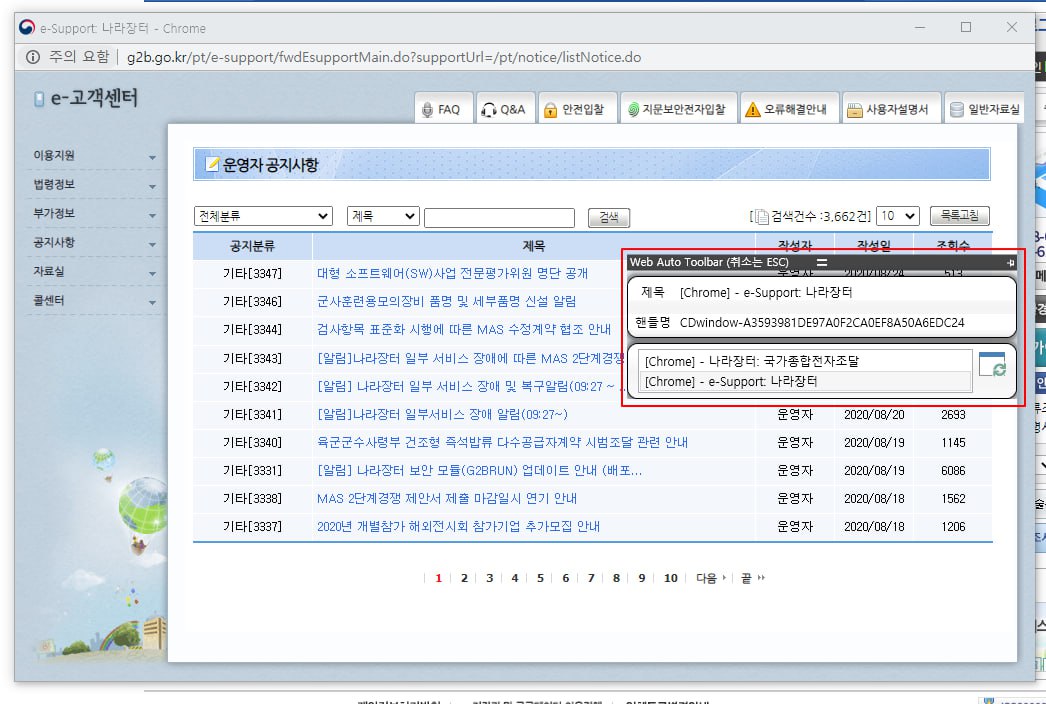Open notice 나라장터 일부 서비스 장애 및 복구알림
The image size is (1046, 704).
[469, 387]
